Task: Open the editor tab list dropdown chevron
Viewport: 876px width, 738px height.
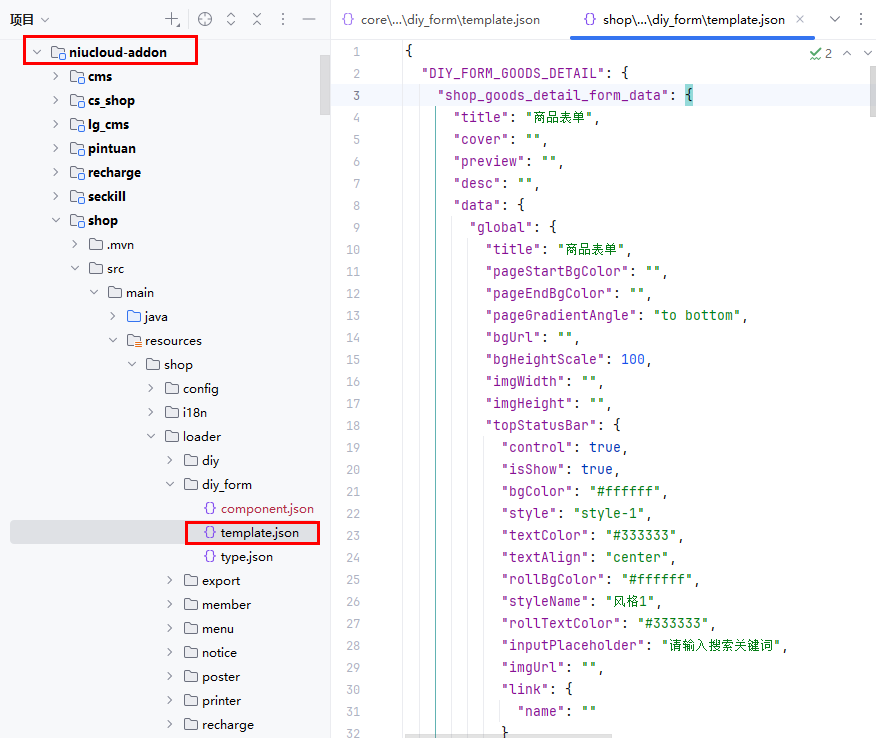Action: (835, 19)
